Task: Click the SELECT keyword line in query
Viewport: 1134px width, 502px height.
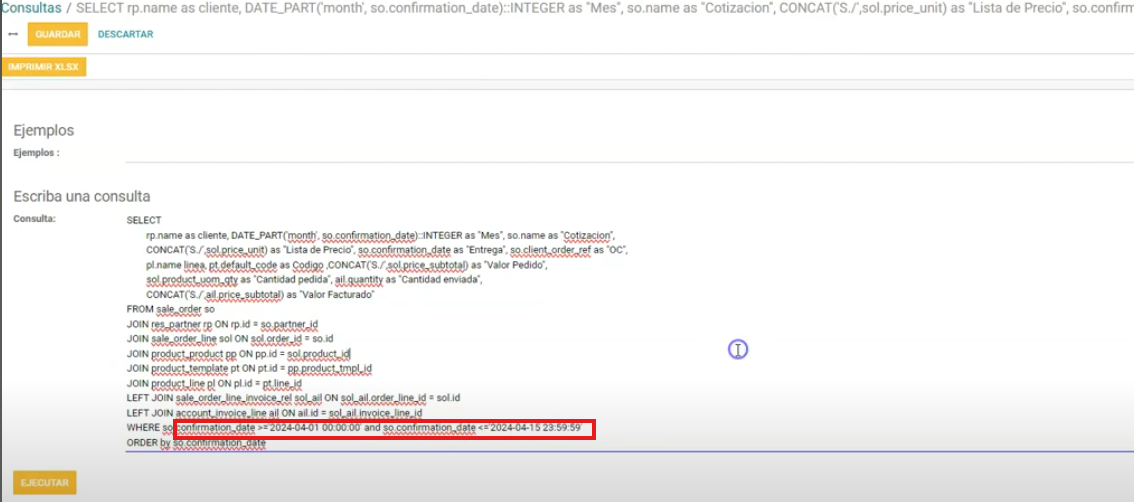Action: click(x=144, y=220)
